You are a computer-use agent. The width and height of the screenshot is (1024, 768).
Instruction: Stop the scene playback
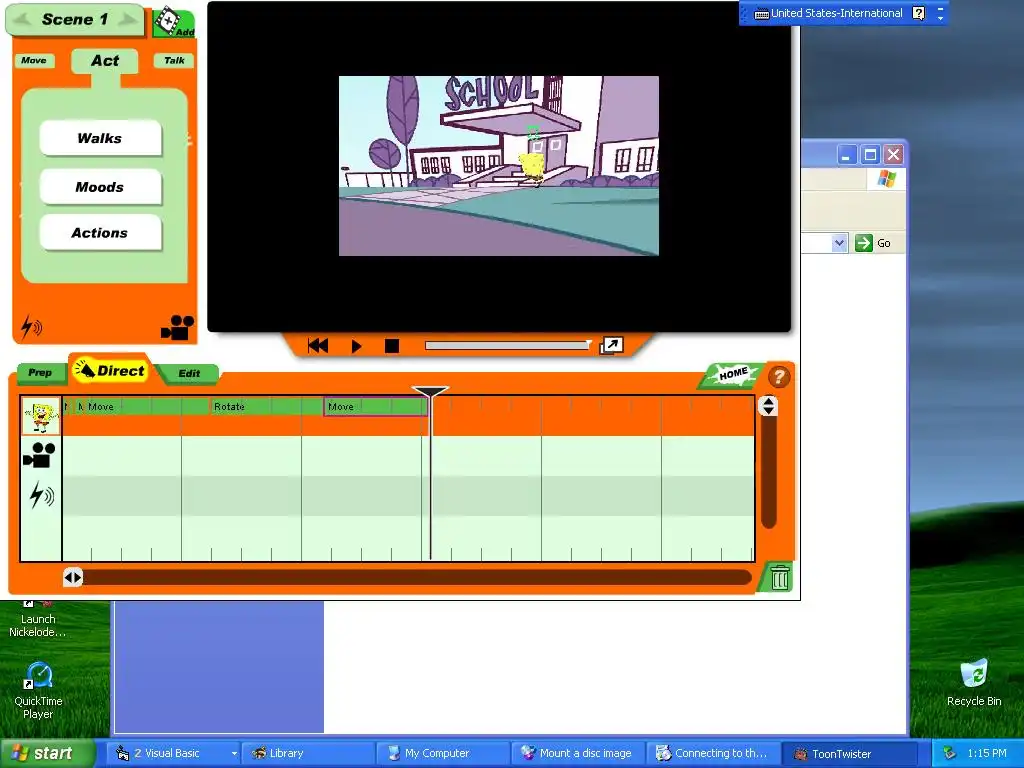(392, 345)
